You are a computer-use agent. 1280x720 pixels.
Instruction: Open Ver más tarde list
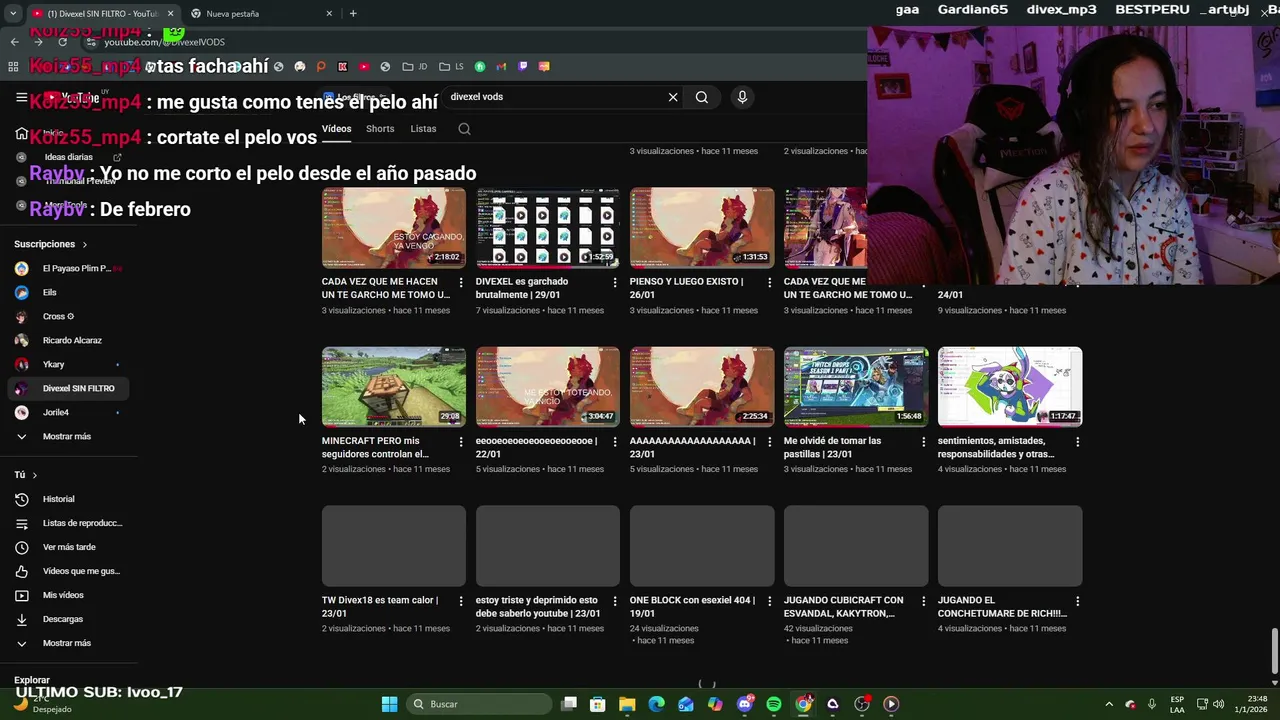click(x=68, y=547)
